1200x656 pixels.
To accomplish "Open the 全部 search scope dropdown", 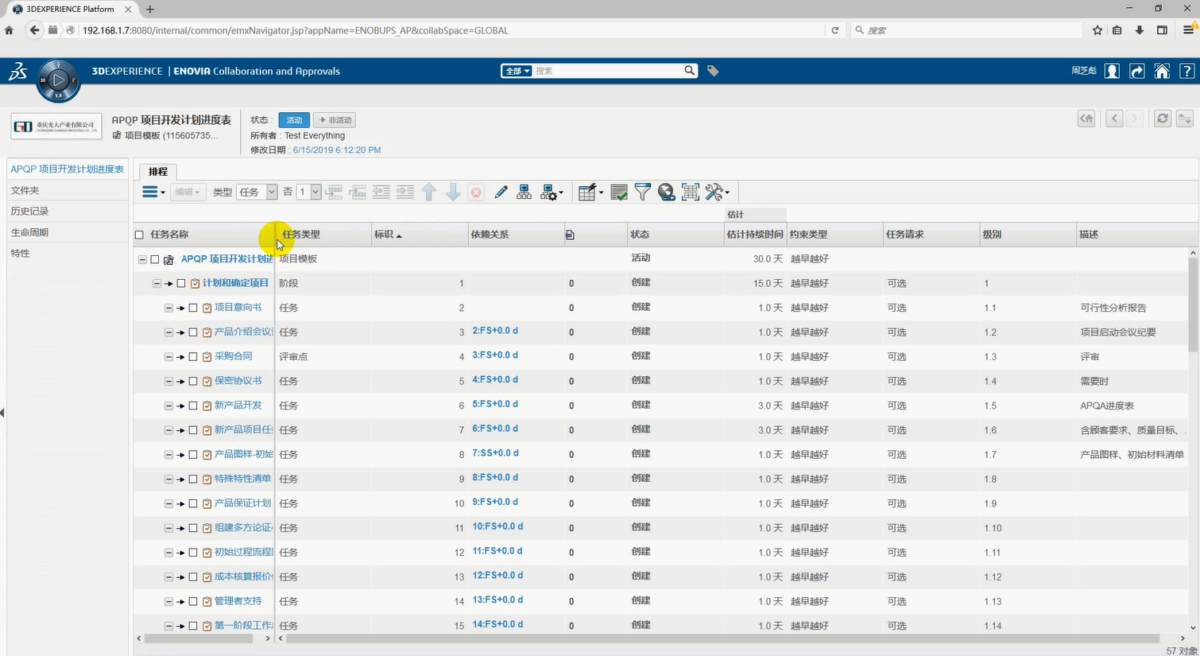I will (517, 71).
